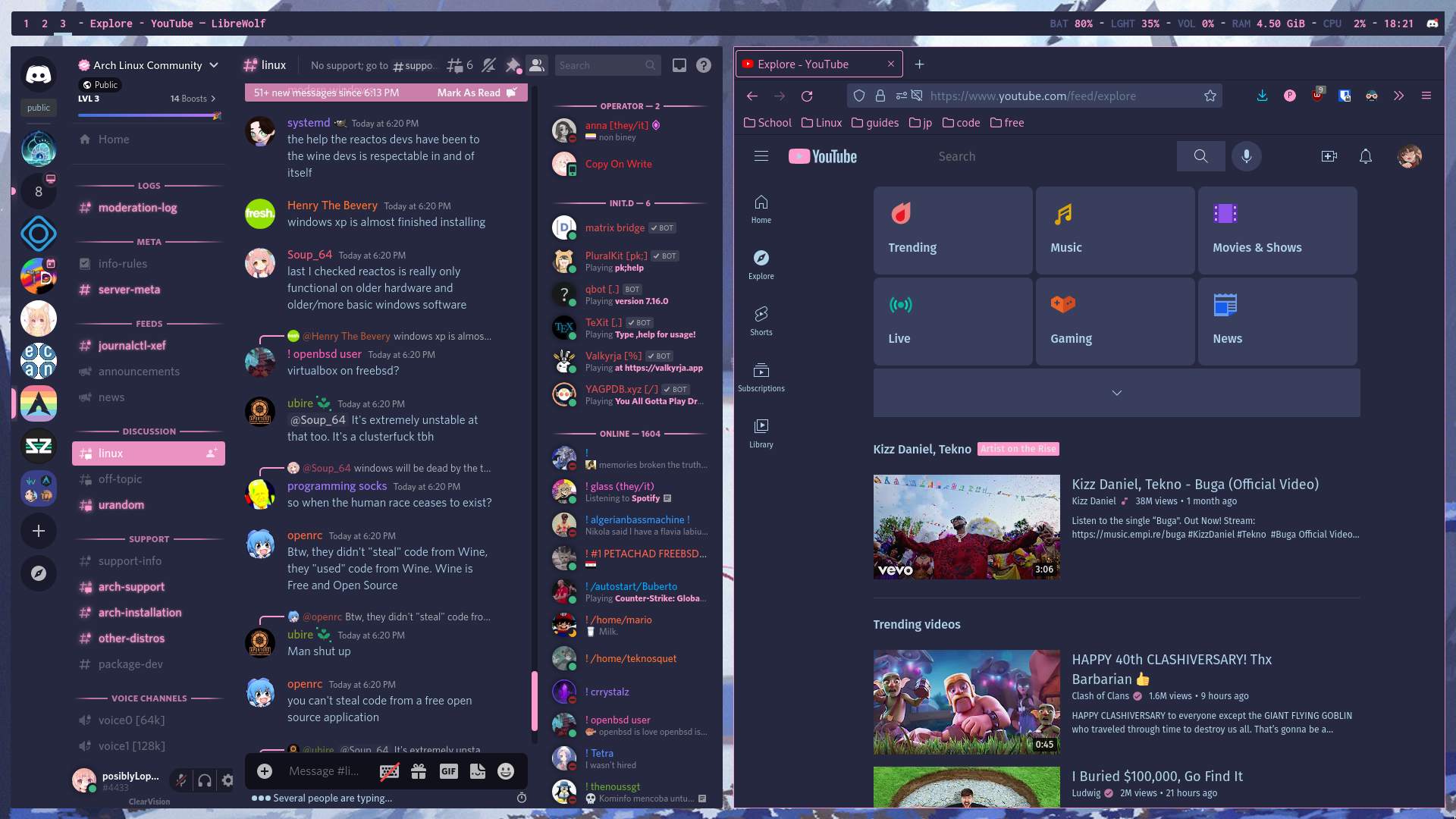Click YouTube voice search microphone icon
Screen dimensions: 1456x819
click(1246, 156)
